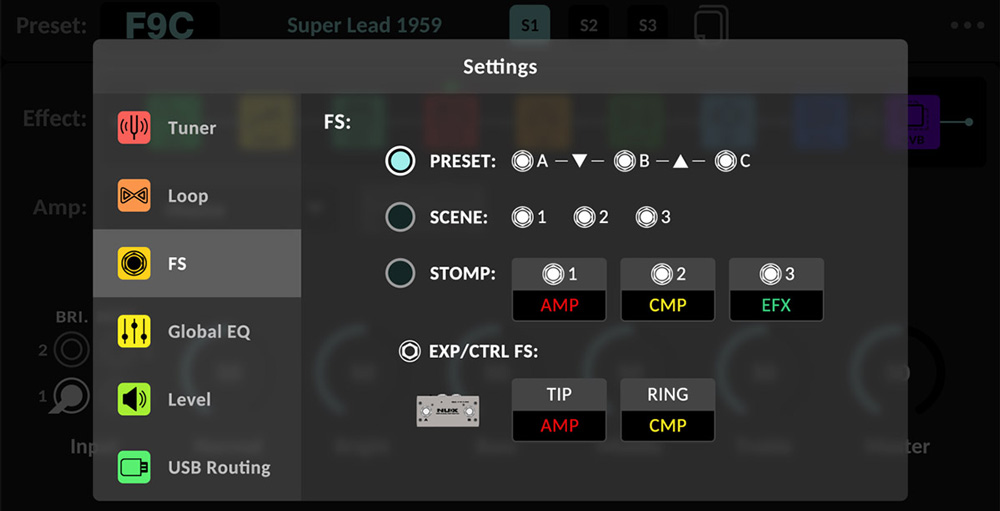The width and height of the screenshot is (1000, 511).
Task: Click the green Level speaker icon
Action: 134,400
